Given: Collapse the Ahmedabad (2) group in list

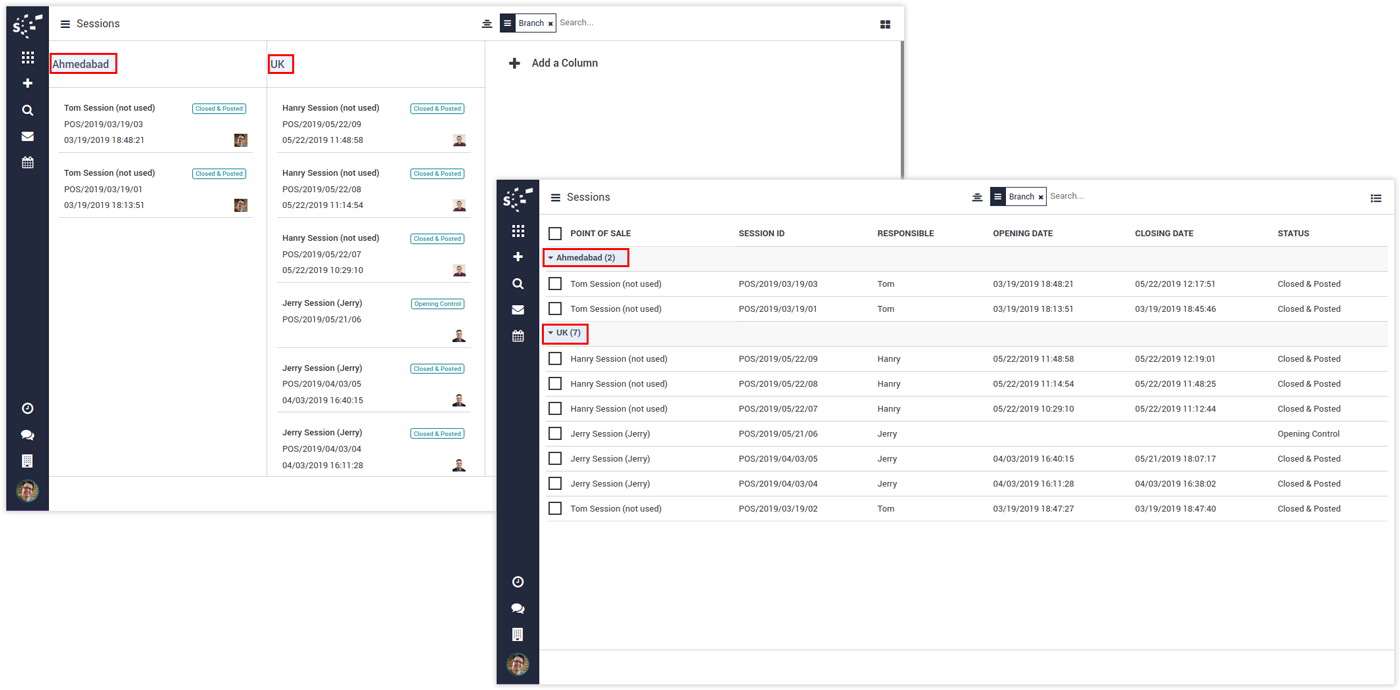Looking at the screenshot, I should tap(586, 258).
